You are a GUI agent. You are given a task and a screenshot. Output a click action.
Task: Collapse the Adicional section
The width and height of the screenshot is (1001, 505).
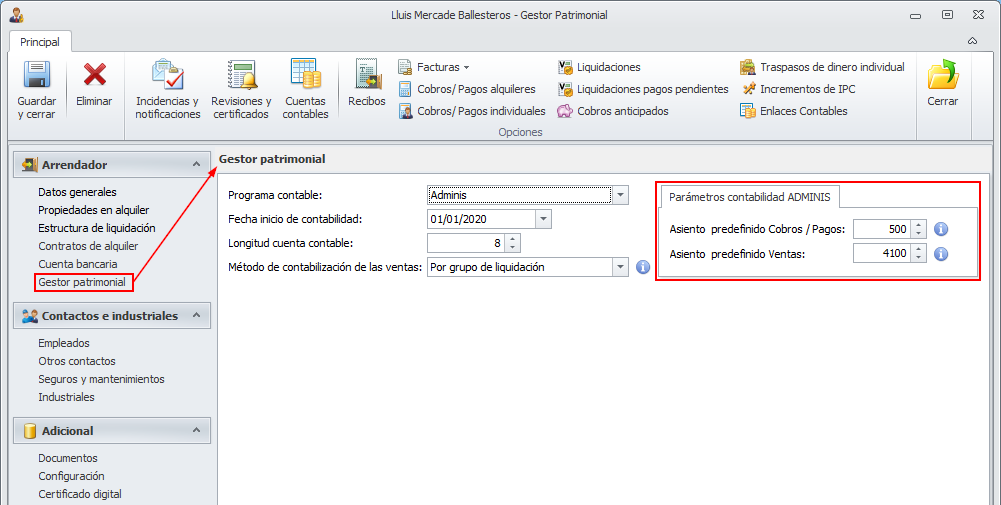[196, 430]
